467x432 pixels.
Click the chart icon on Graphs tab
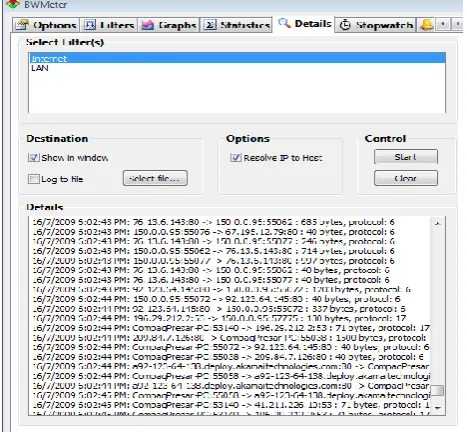[148, 25]
